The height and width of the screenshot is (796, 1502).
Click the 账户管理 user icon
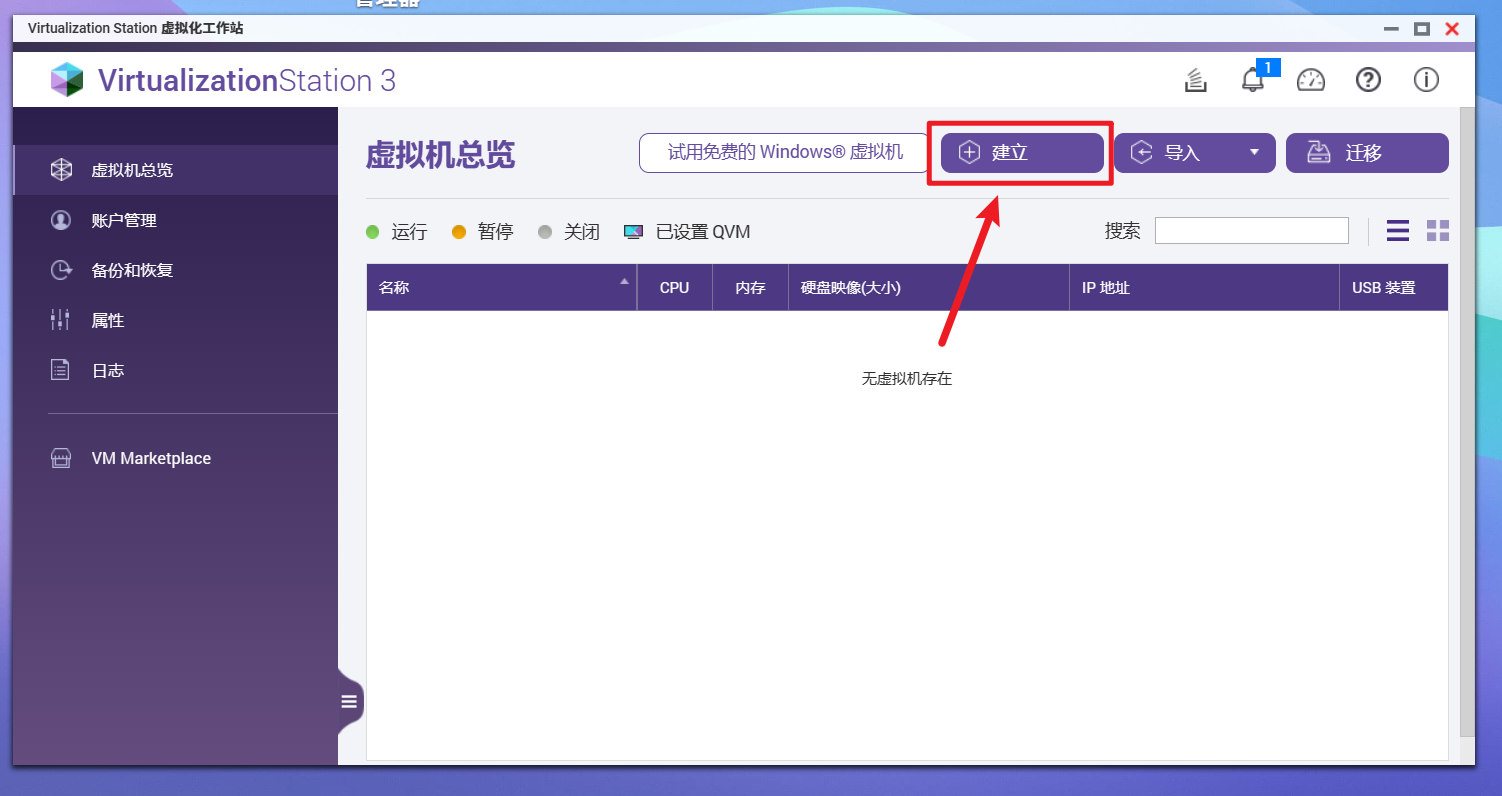point(61,220)
